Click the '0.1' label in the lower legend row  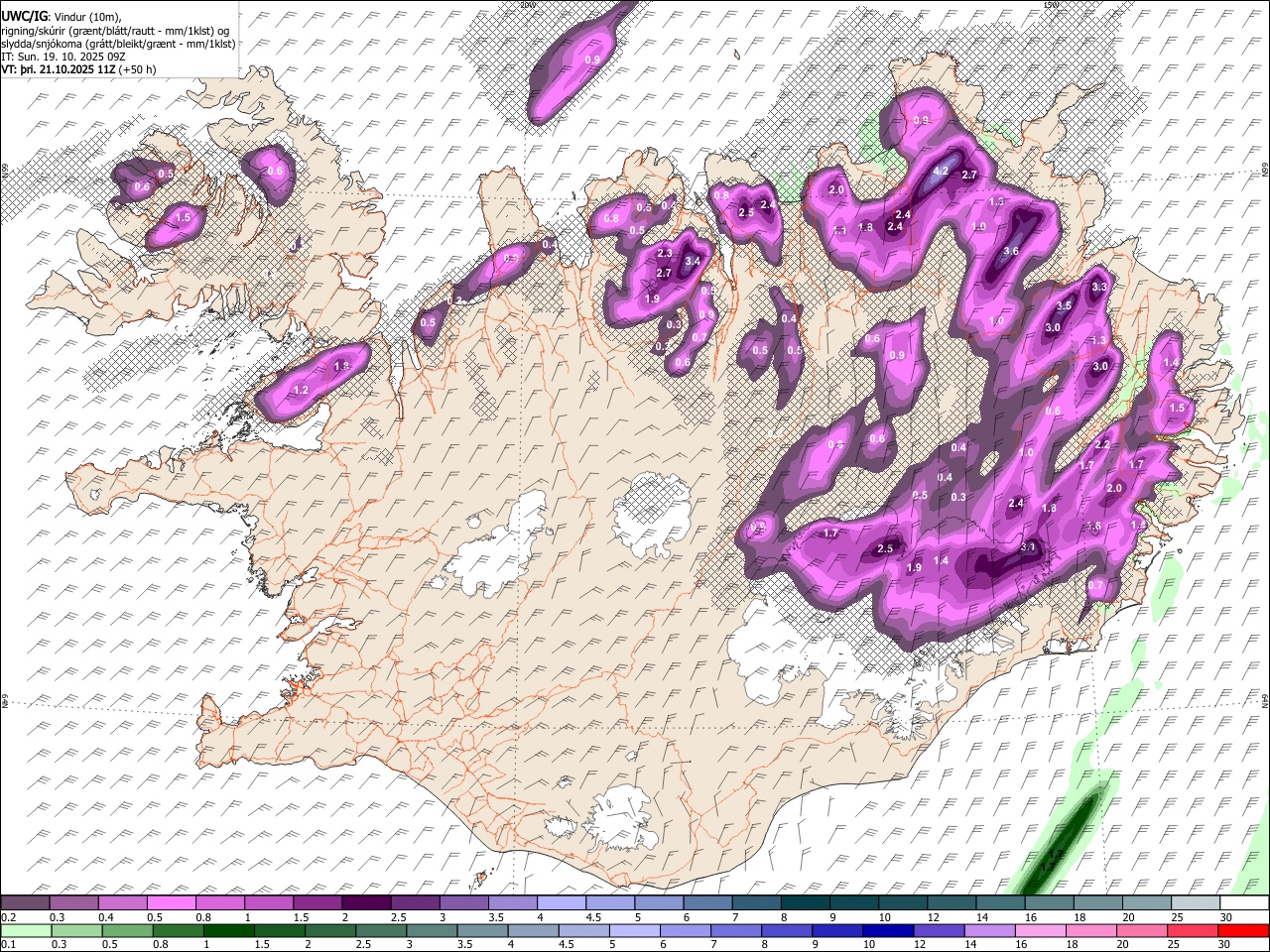(8, 944)
